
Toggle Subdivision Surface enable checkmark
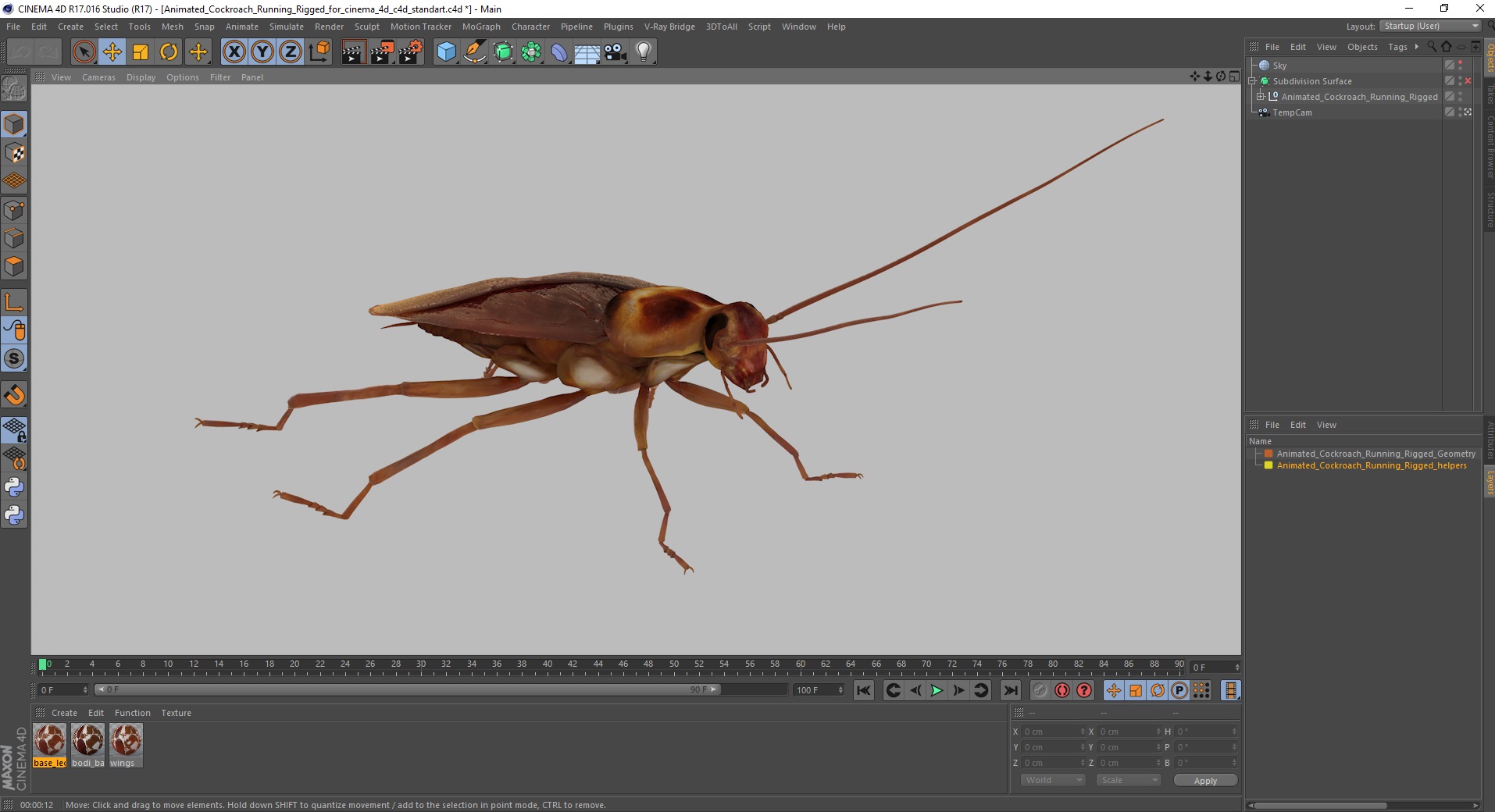click(1468, 81)
